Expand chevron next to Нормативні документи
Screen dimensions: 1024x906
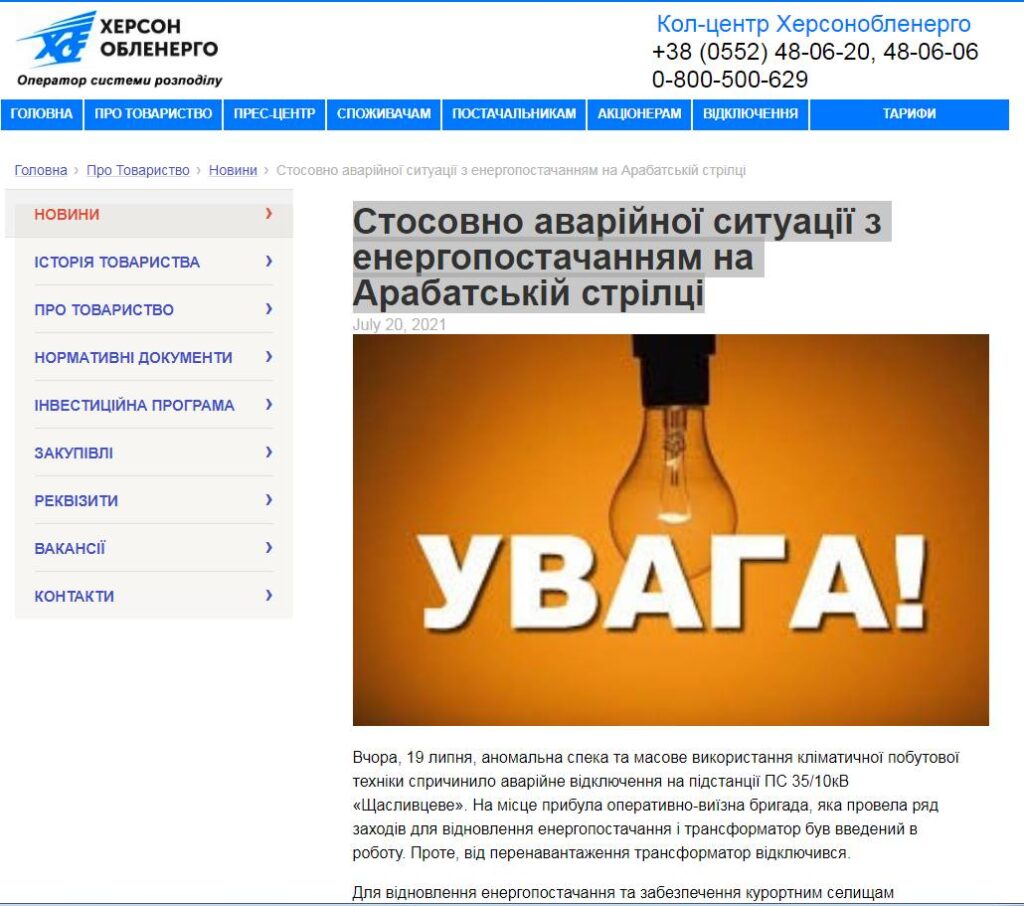[x=269, y=357]
